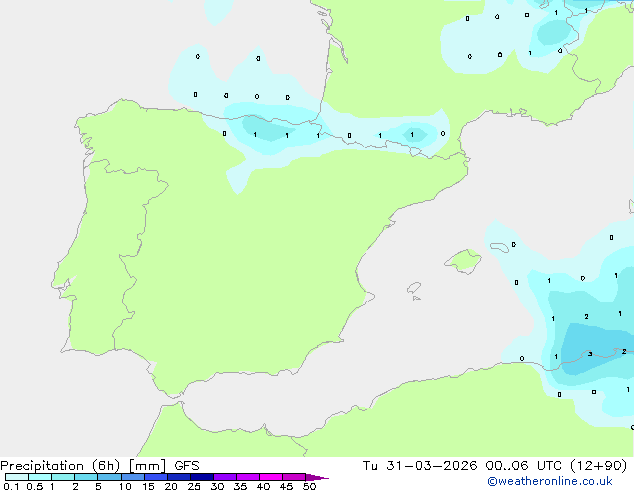Click the legend scale number '30'
This screenshot has width=634, height=490.
pyautogui.click(x=217, y=486)
